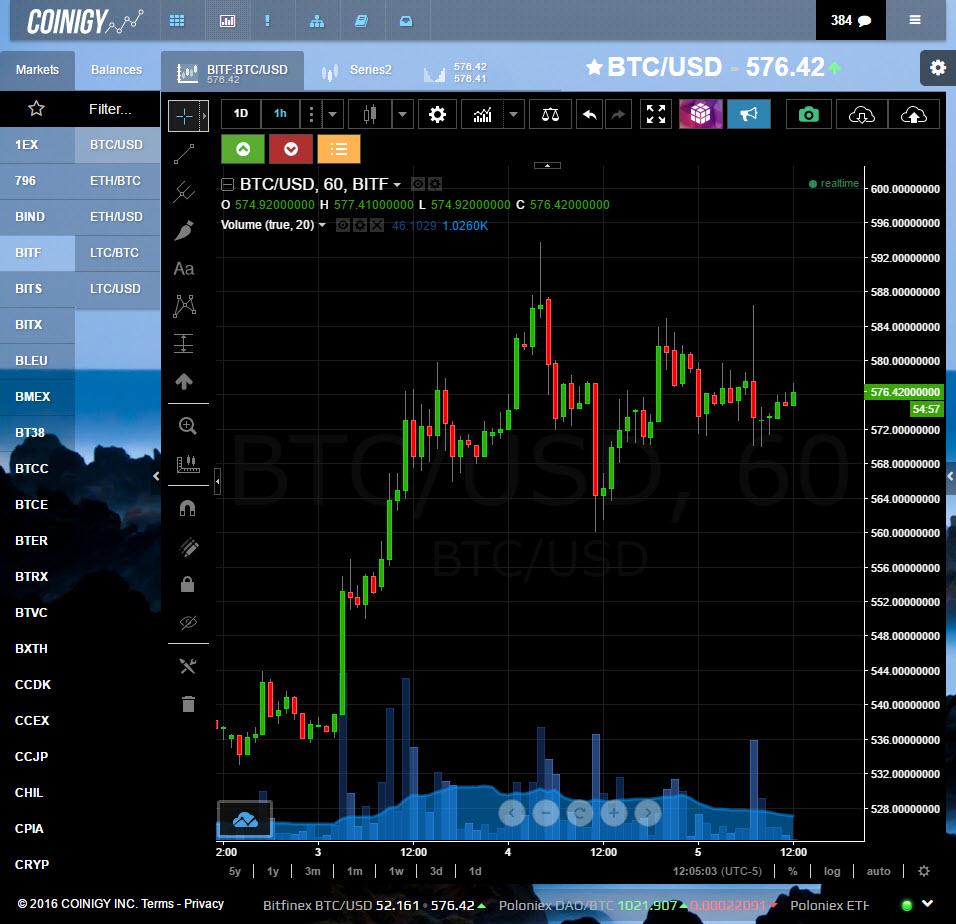Click the redo arrow
956x924 pixels.
pos(618,115)
